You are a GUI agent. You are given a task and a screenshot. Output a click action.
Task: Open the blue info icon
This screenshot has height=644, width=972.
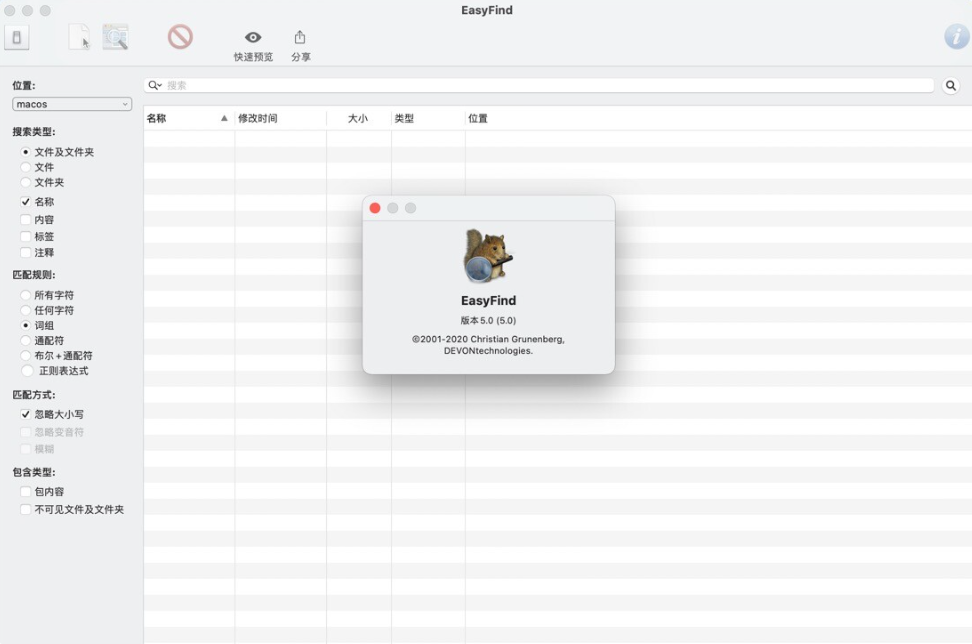(957, 37)
